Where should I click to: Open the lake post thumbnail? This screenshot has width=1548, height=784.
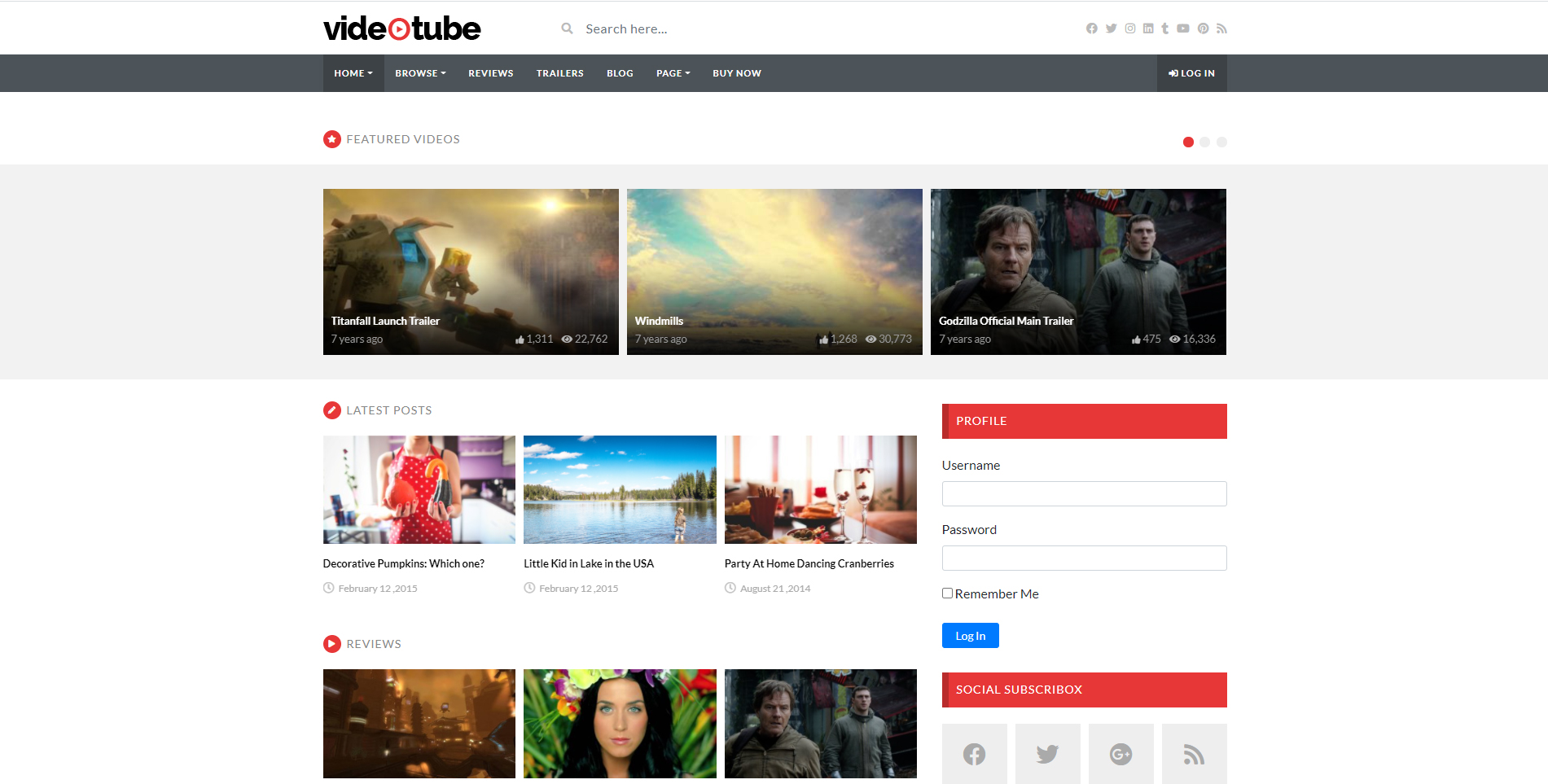point(620,489)
